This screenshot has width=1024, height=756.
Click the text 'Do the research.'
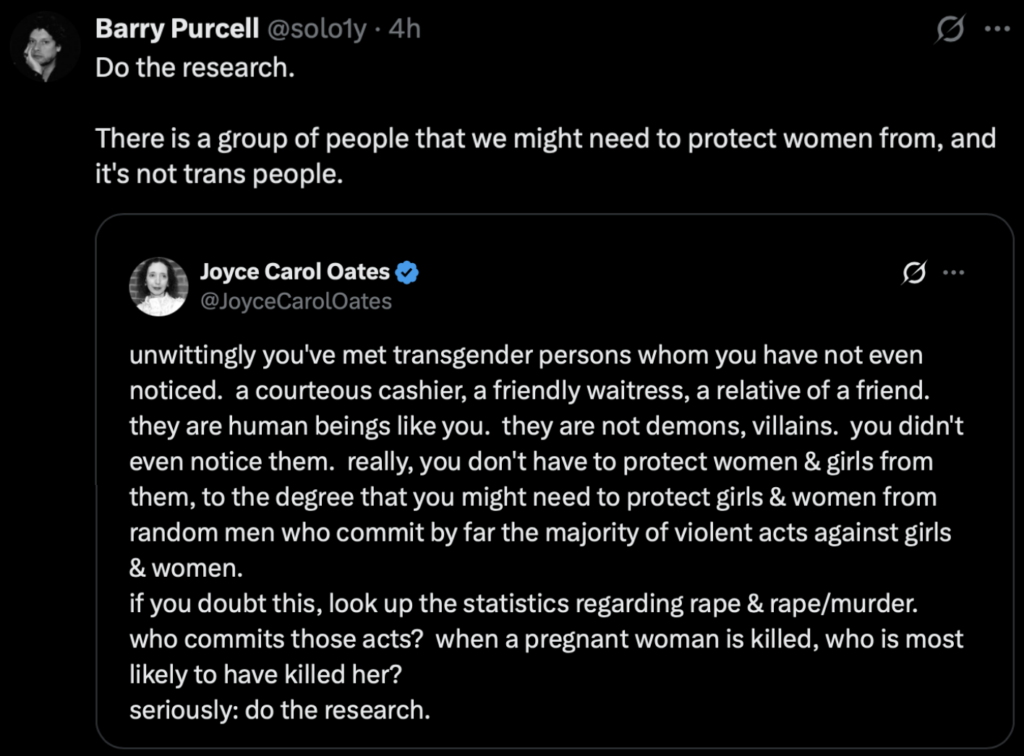pyautogui.click(x=195, y=67)
